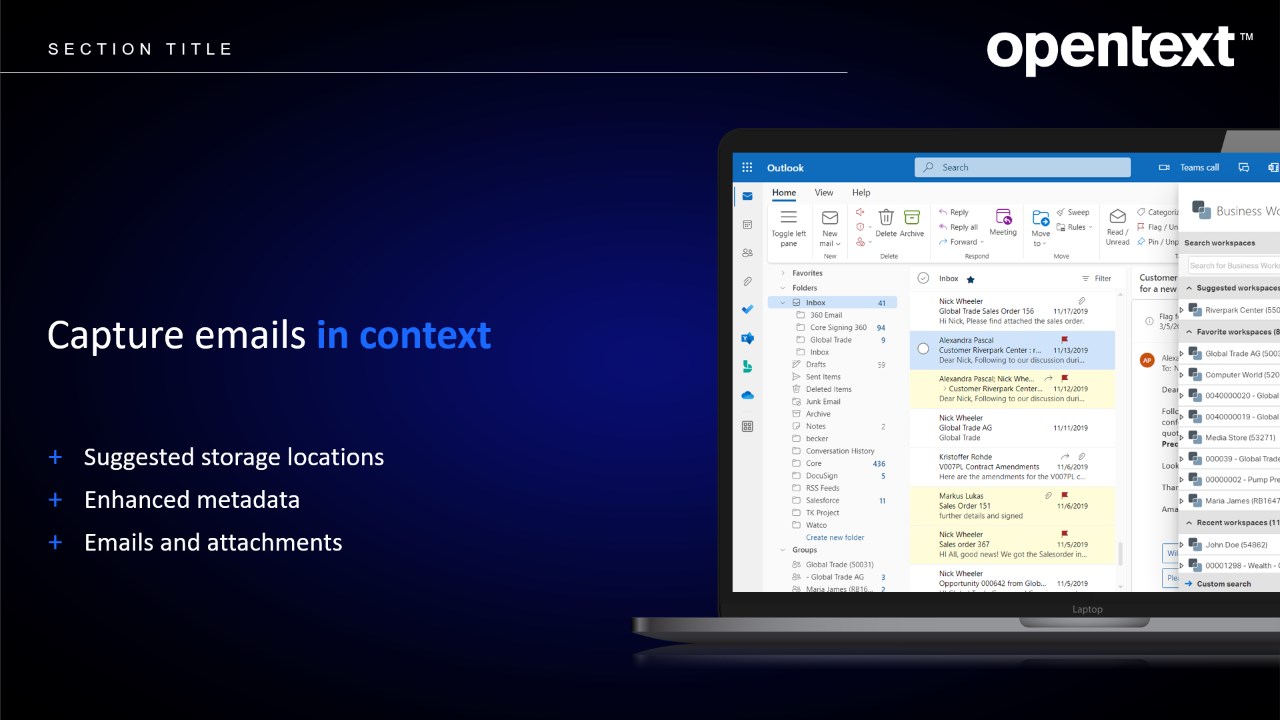
Task: Expand the Media Store workspace triangle
Action: (x=1182, y=438)
